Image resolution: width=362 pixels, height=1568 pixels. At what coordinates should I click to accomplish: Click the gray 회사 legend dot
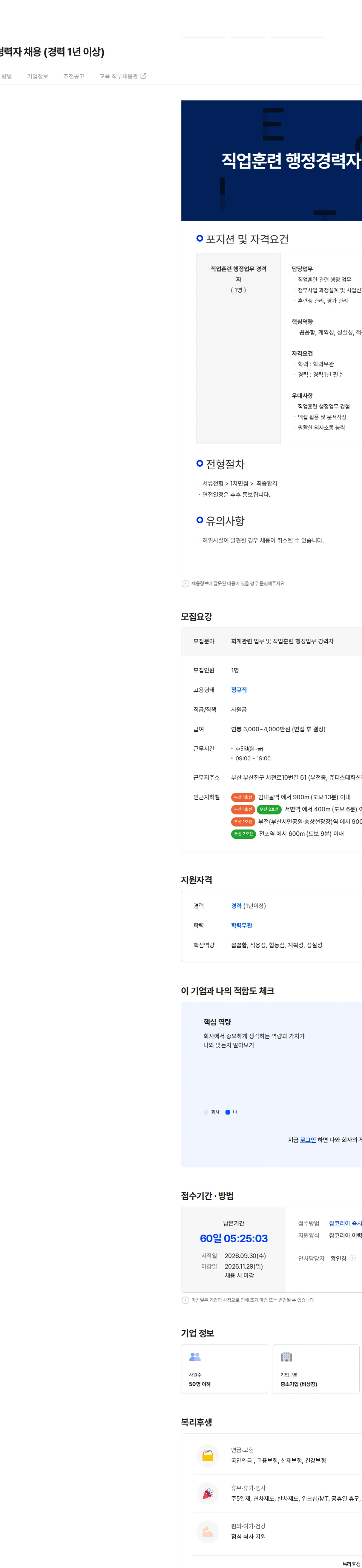click(x=206, y=1112)
